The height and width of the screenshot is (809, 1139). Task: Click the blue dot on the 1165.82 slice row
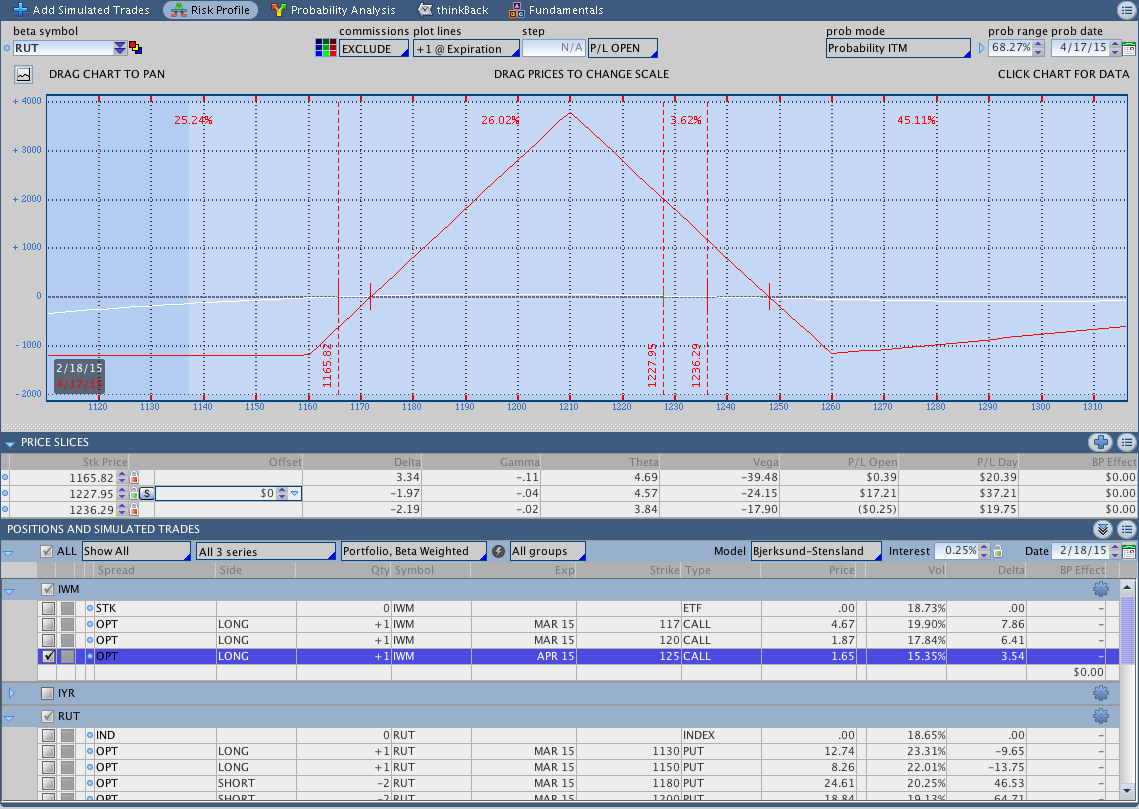tap(5, 478)
